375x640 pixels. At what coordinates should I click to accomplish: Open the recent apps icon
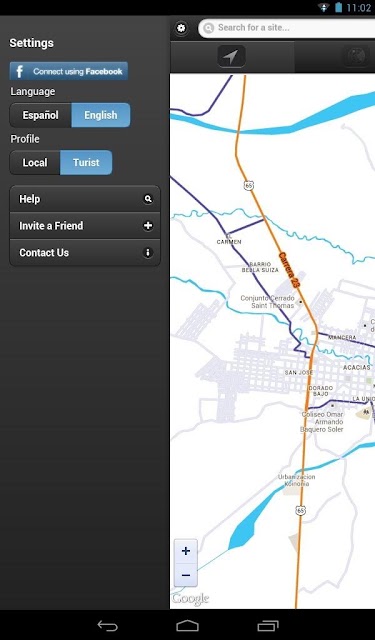[x=268, y=626]
